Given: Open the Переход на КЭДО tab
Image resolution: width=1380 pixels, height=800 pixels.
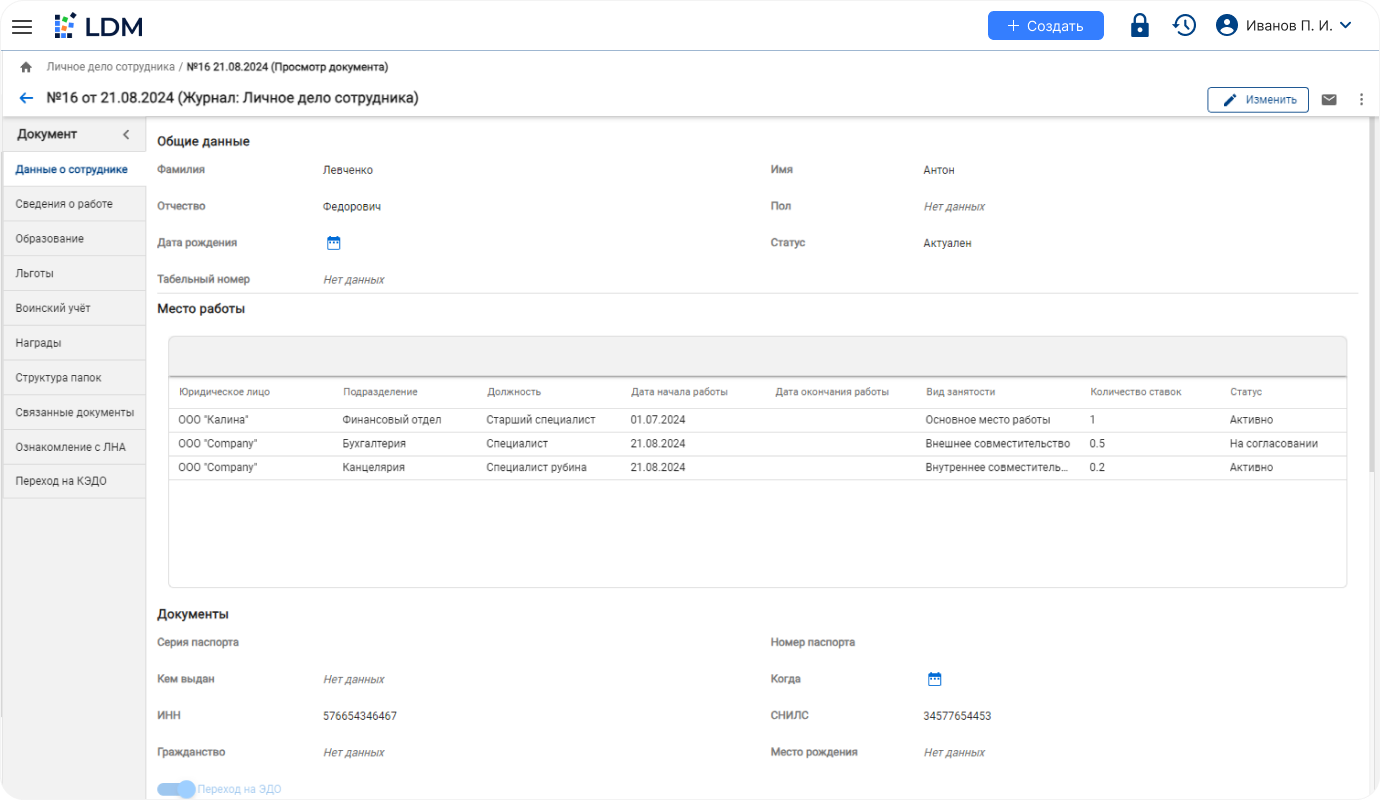Looking at the screenshot, I should [74, 481].
